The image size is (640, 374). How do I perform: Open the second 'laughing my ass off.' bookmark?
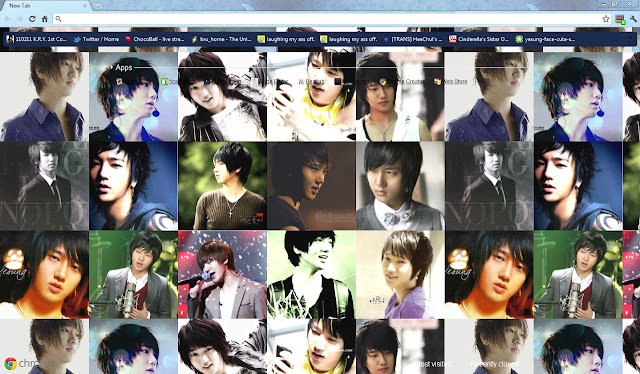coord(349,39)
